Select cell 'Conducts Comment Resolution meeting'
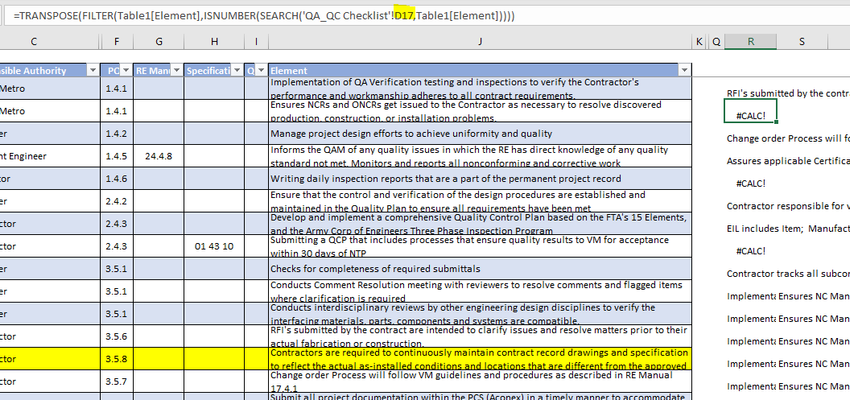Image resolution: width=850 pixels, height=400 pixels. 480,291
